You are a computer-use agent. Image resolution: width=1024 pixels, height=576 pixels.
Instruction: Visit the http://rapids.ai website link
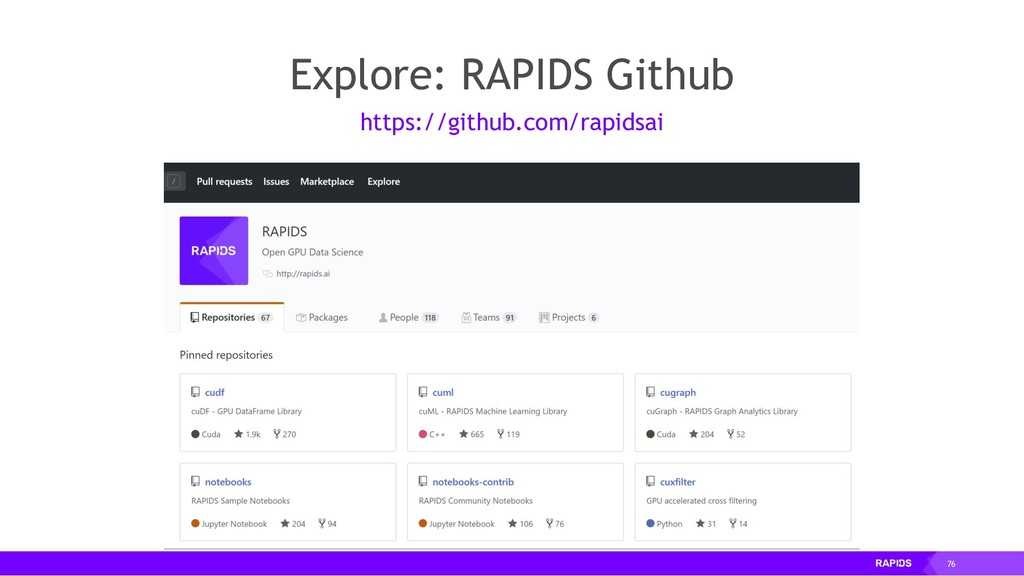click(303, 274)
